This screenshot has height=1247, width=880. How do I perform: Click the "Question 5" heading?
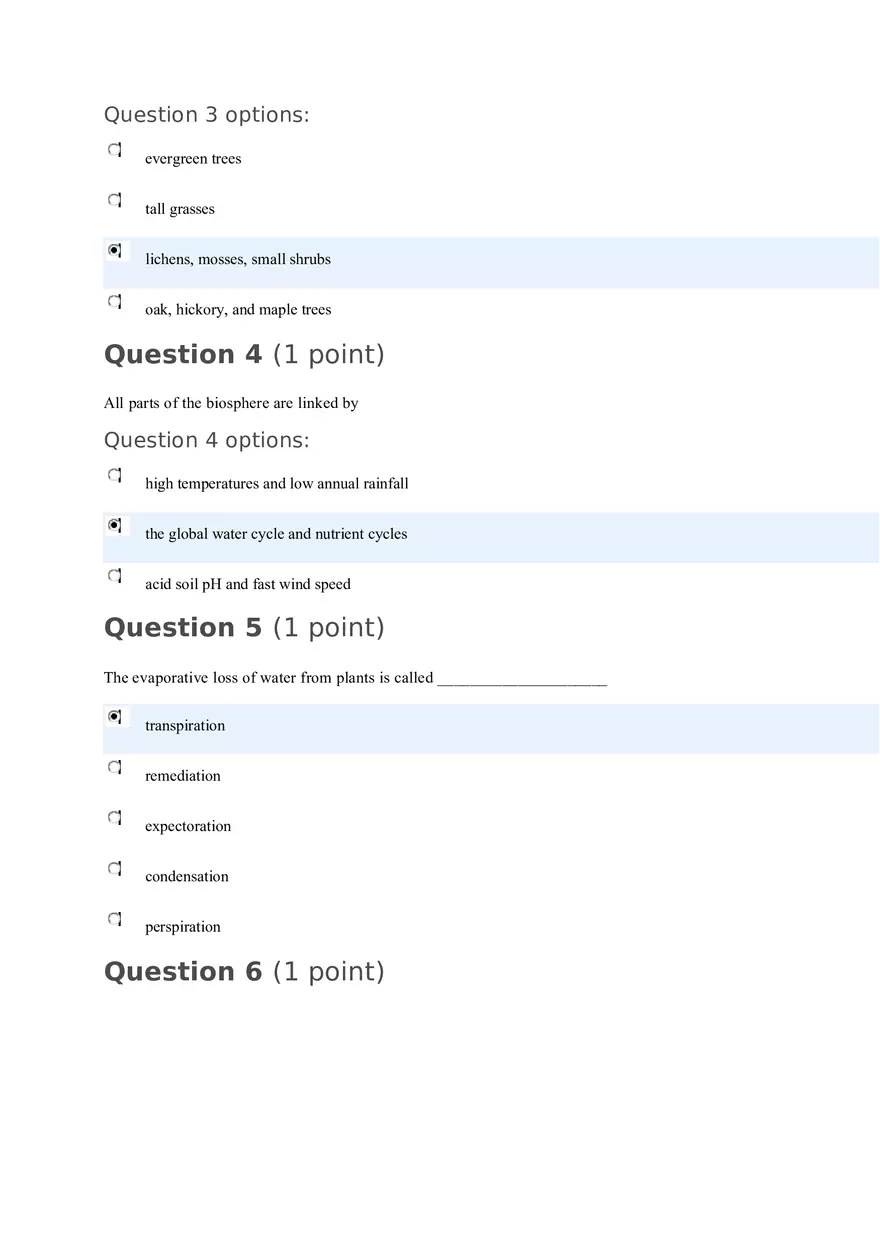click(x=244, y=627)
